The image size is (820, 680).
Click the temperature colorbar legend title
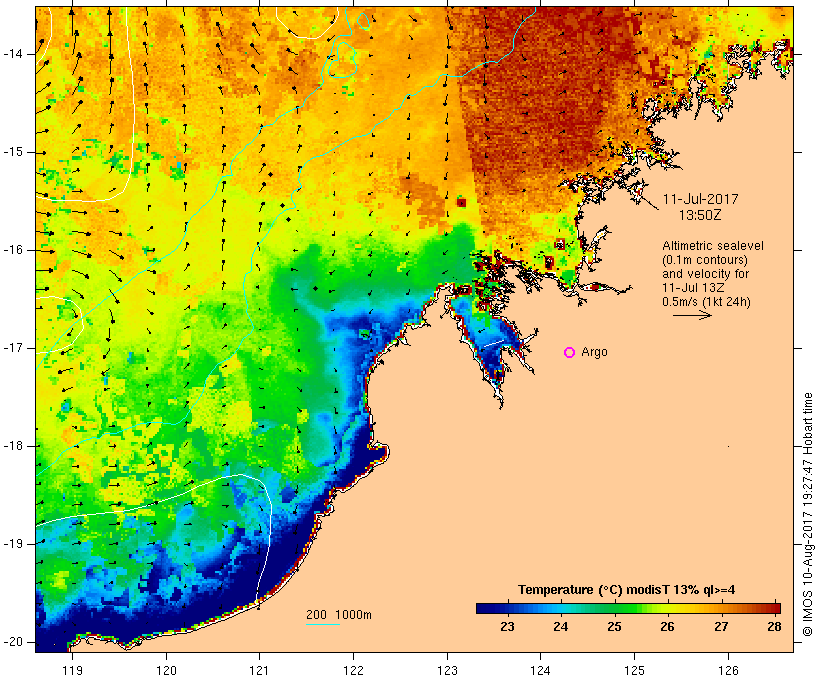(x=627, y=590)
